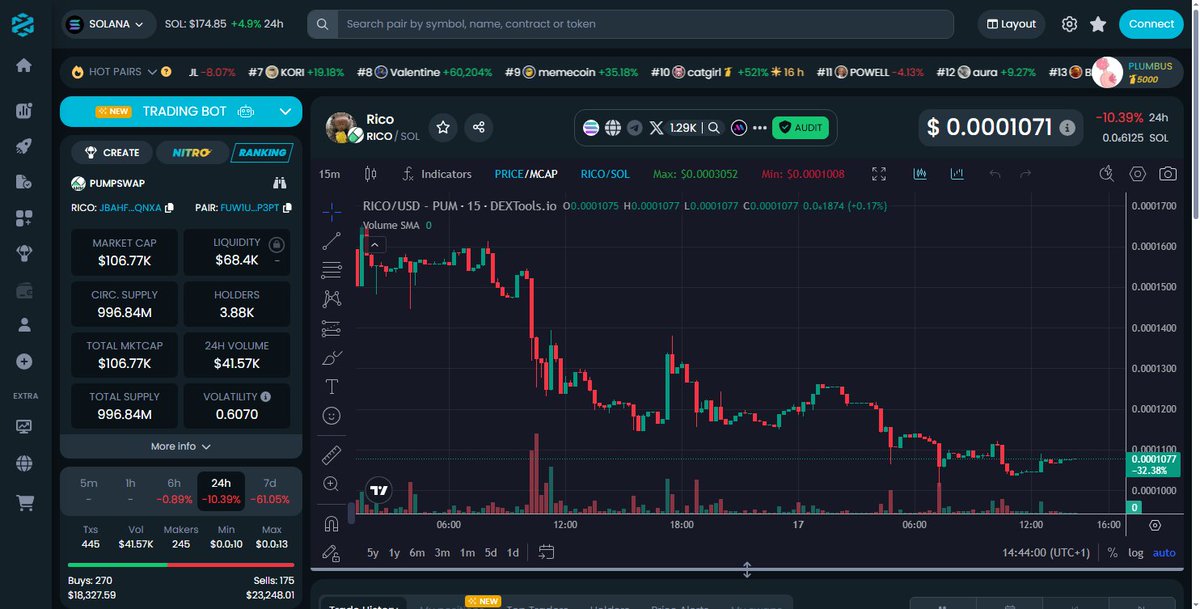Select the 6h timeframe stats tab

click(x=174, y=490)
